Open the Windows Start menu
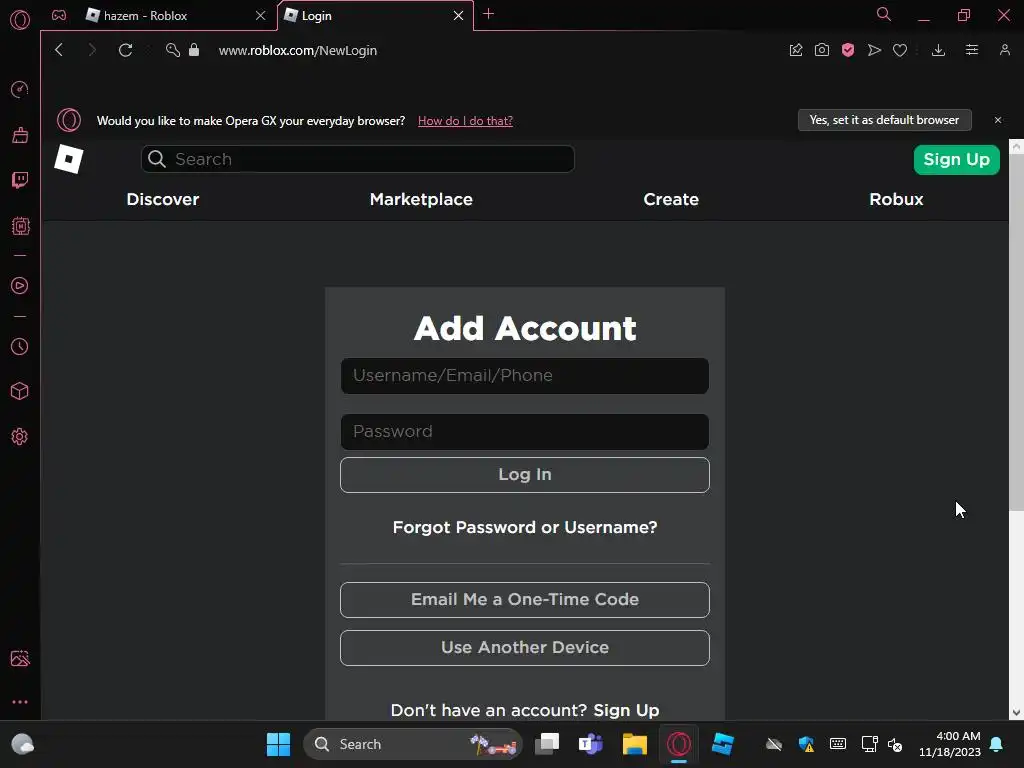Screen dimensions: 1024x768 278,744
